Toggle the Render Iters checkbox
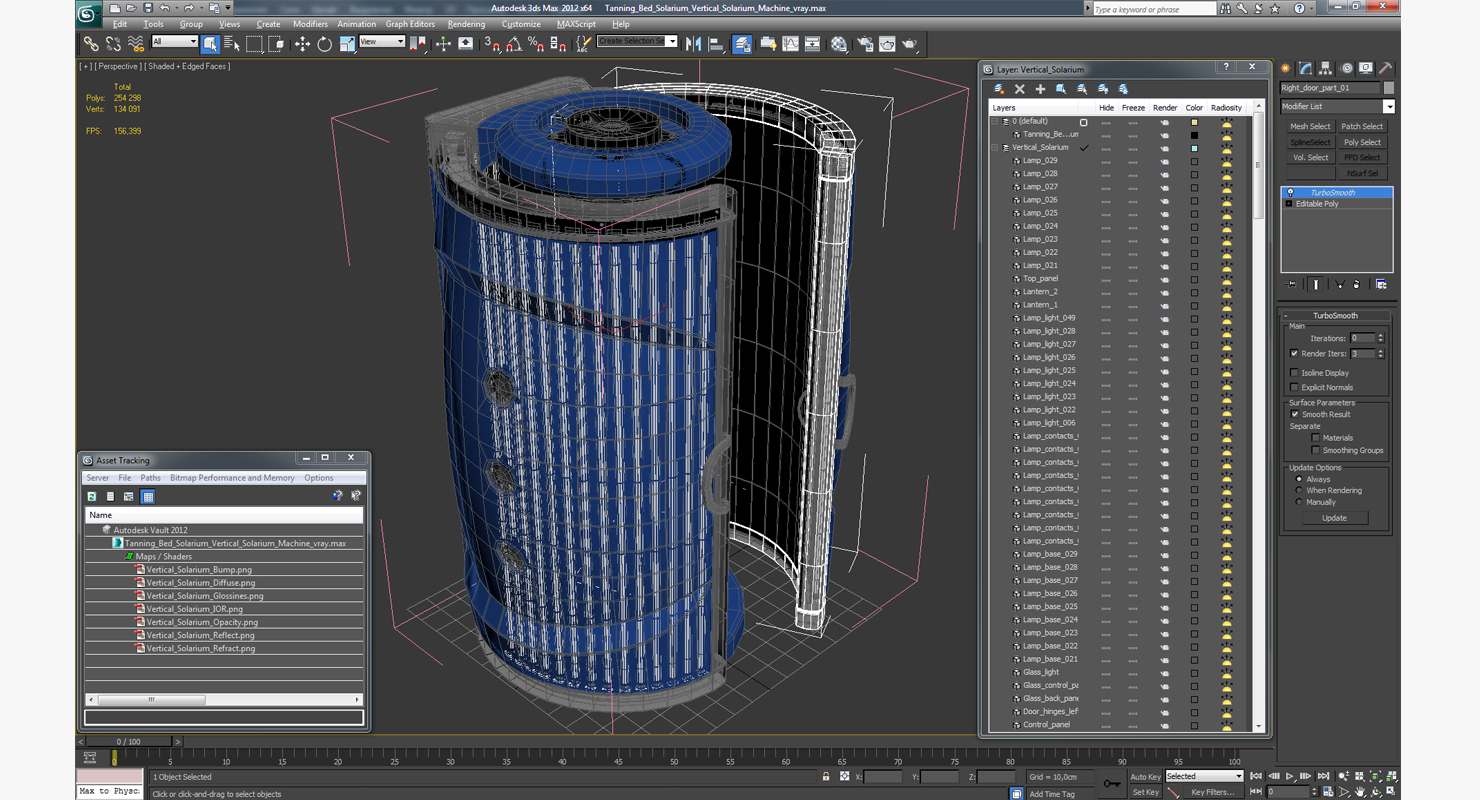This screenshot has width=1480, height=800. pyautogui.click(x=1295, y=353)
